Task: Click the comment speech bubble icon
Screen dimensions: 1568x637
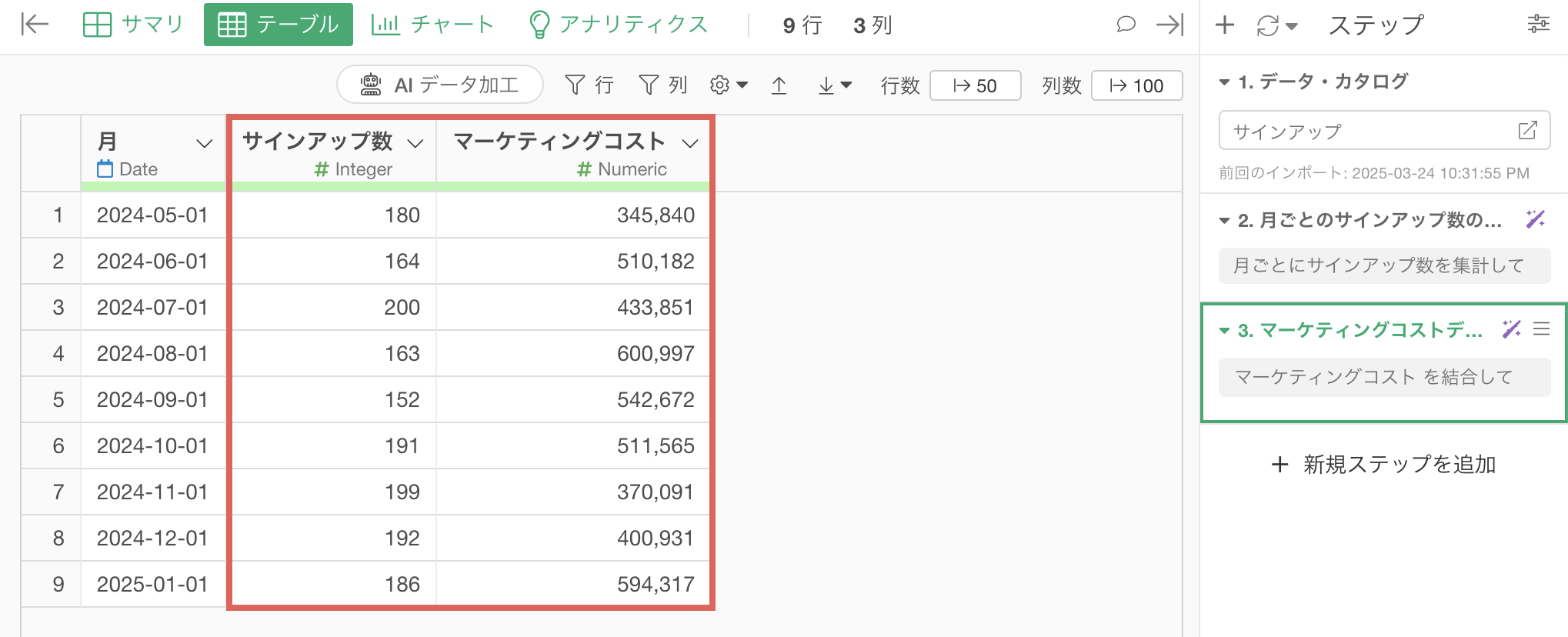Action: 1126,25
